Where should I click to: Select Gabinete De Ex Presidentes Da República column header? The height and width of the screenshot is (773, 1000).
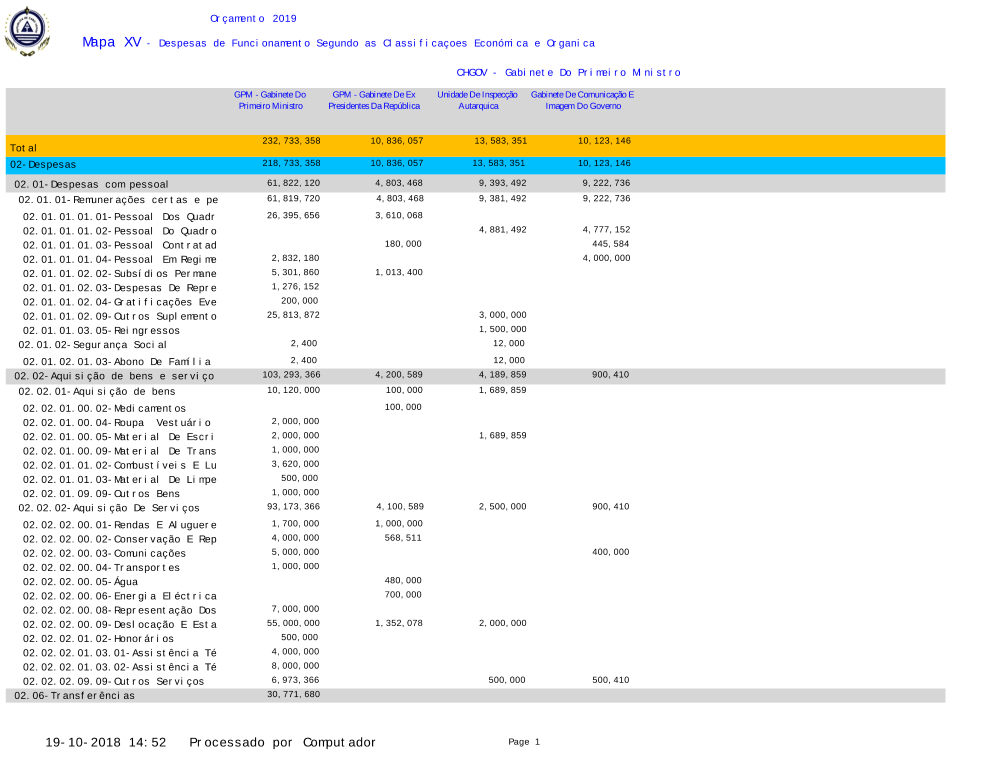[x=374, y=100]
